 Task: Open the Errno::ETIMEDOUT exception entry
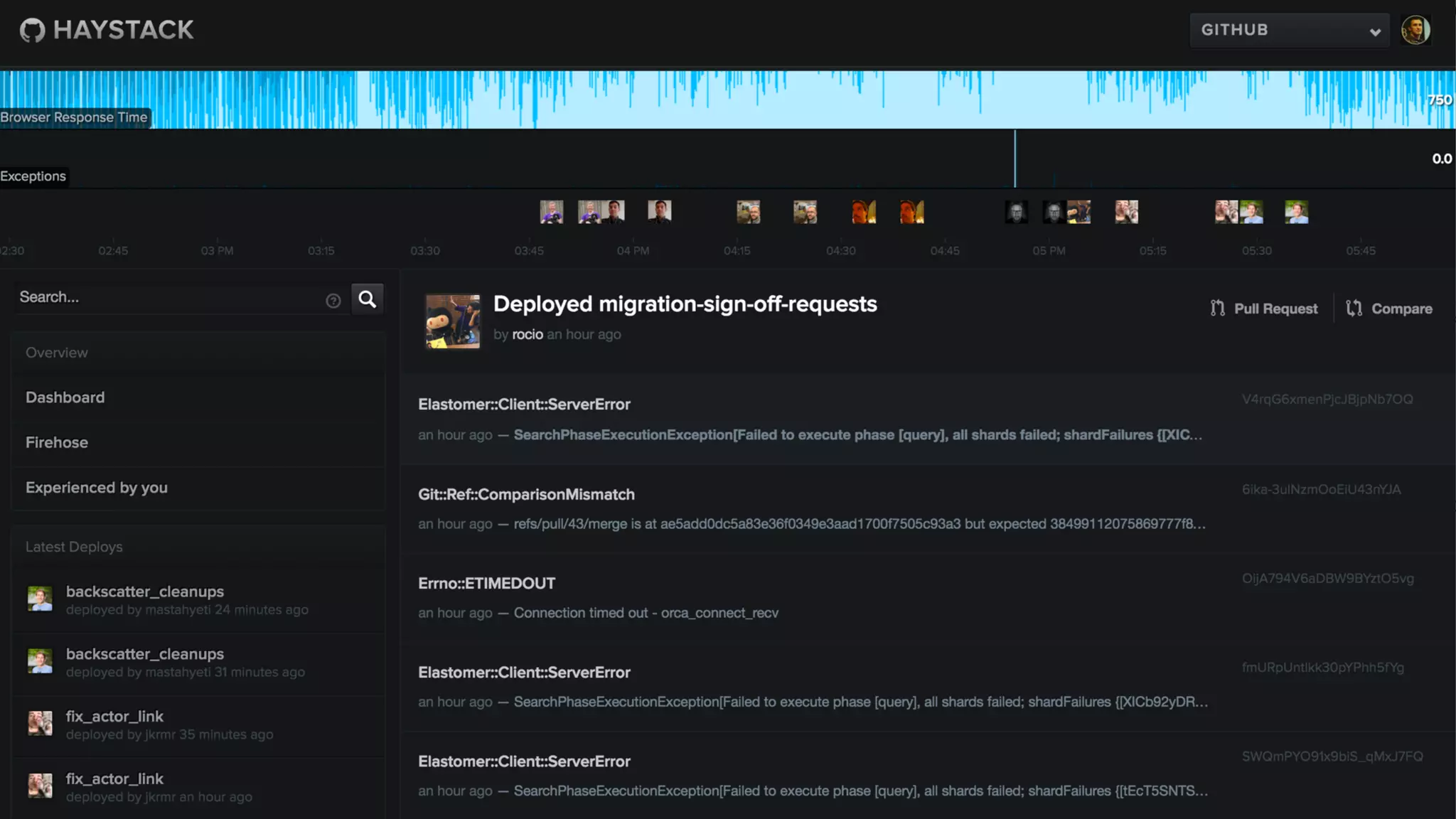click(486, 584)
